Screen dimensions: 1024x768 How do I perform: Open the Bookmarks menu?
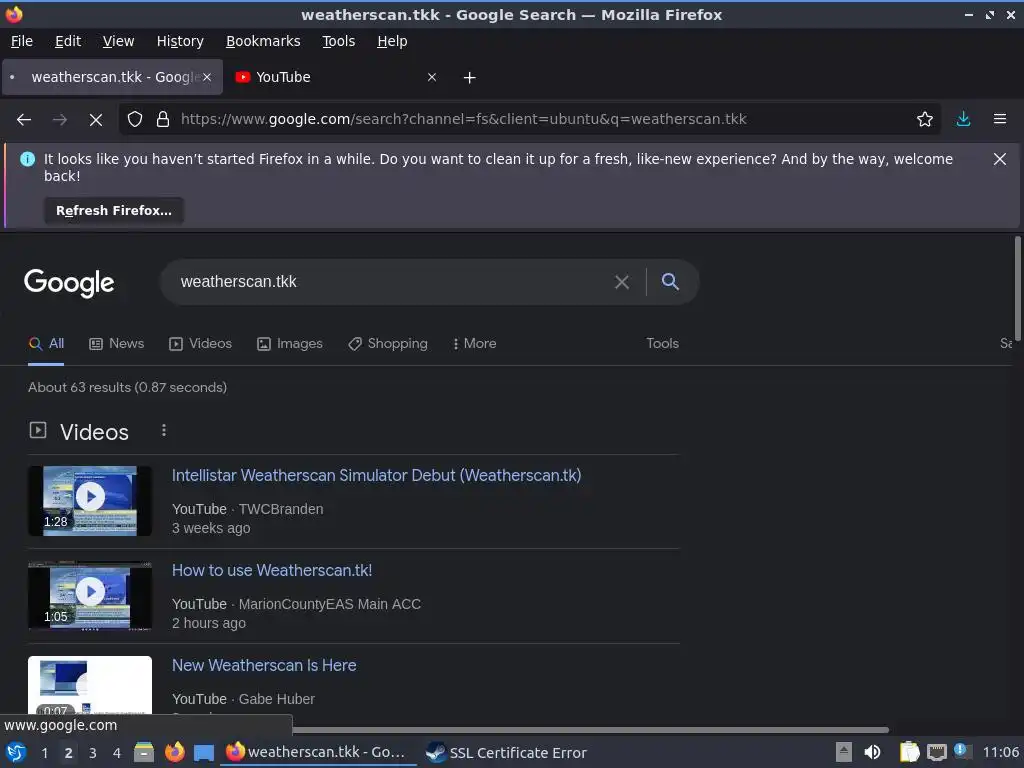263,41
